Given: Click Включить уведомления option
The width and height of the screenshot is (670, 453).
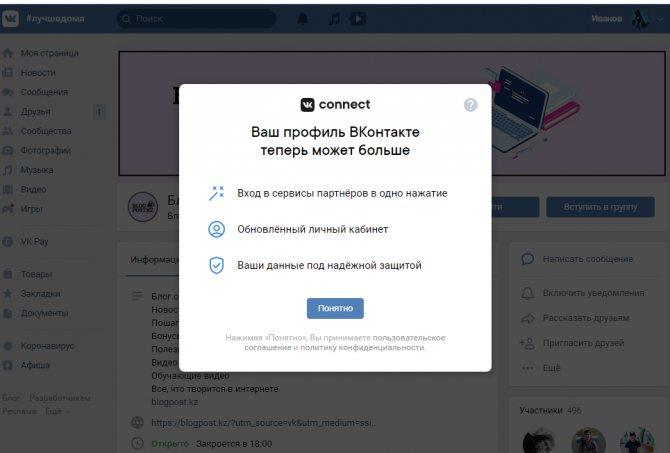Looking at the screenshot, I should click(593, 293).
